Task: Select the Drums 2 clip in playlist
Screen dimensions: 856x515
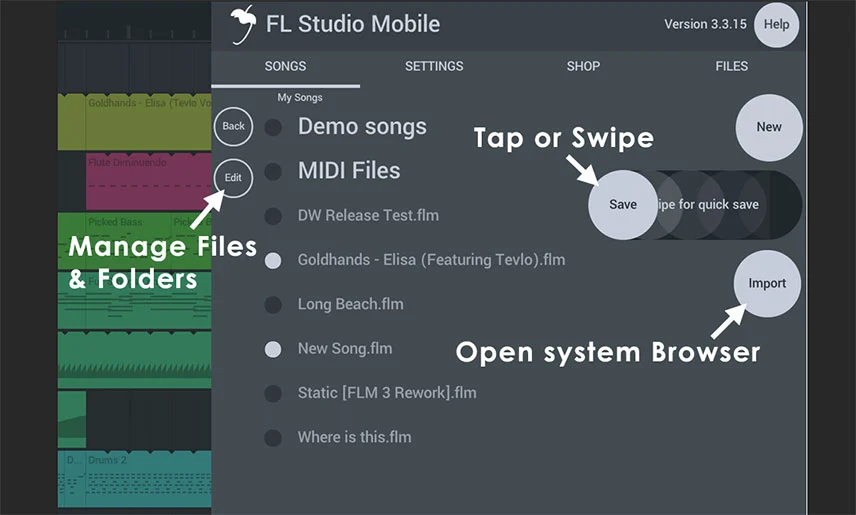Action: (x=148, y=479)
